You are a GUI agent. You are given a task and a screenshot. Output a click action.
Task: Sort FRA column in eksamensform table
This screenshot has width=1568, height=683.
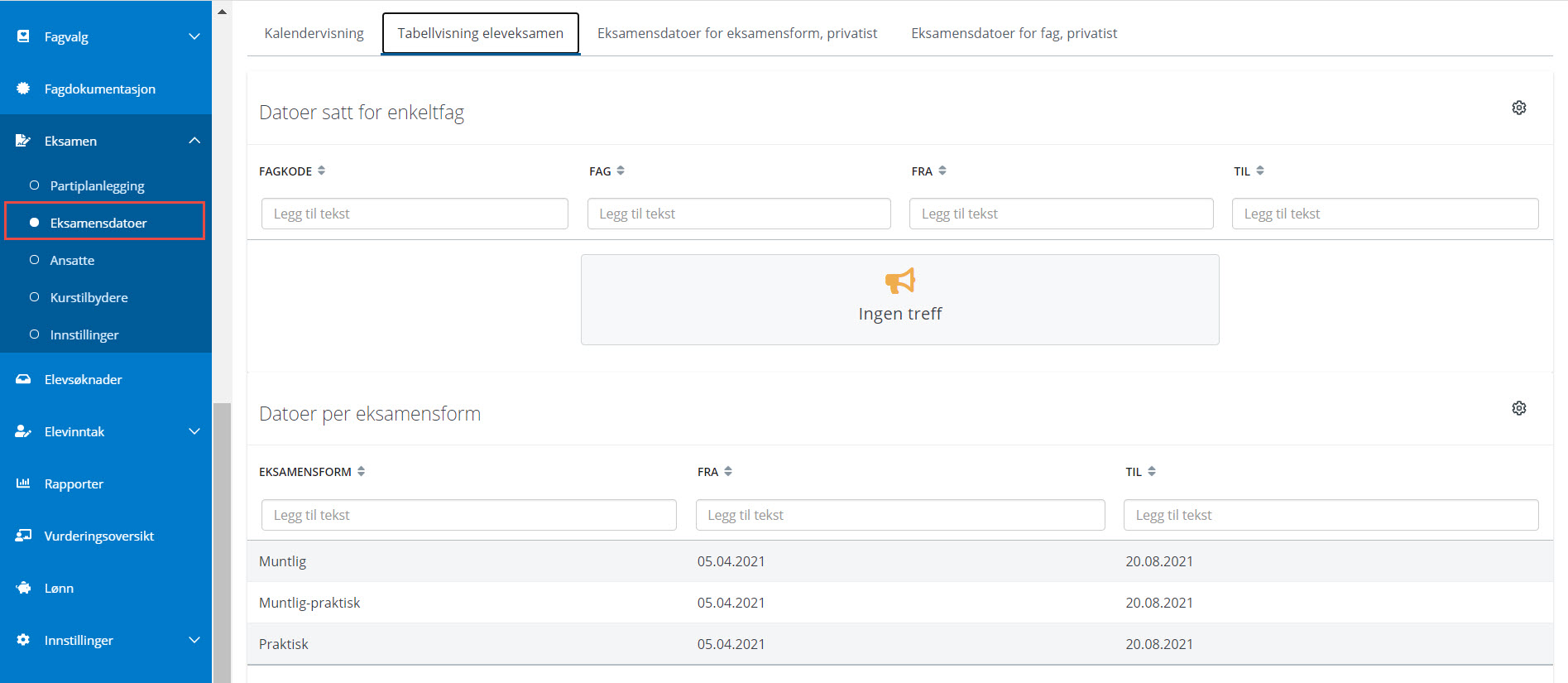[x=728, y=471]
